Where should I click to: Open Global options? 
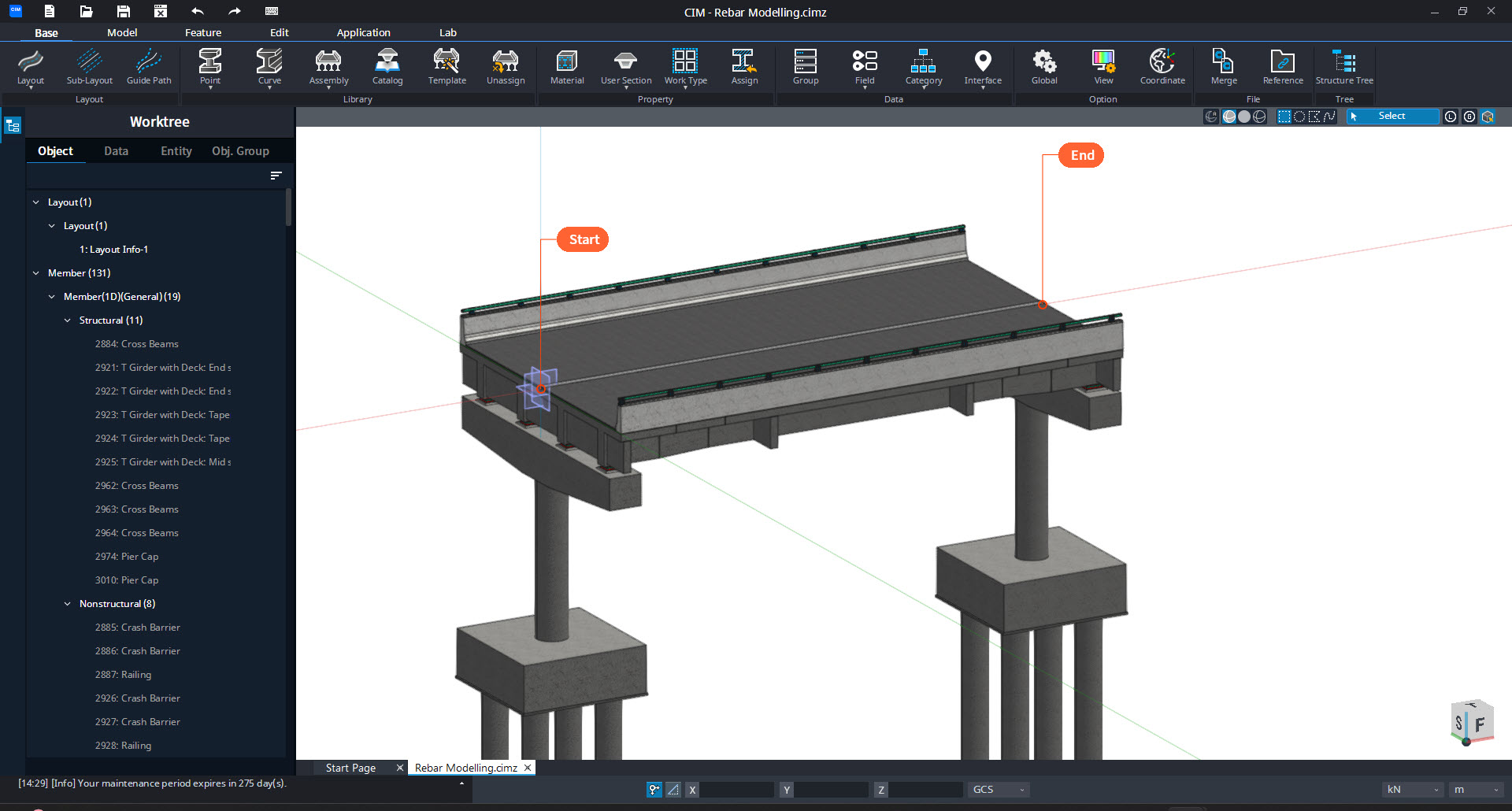[x=1044, y=68]
